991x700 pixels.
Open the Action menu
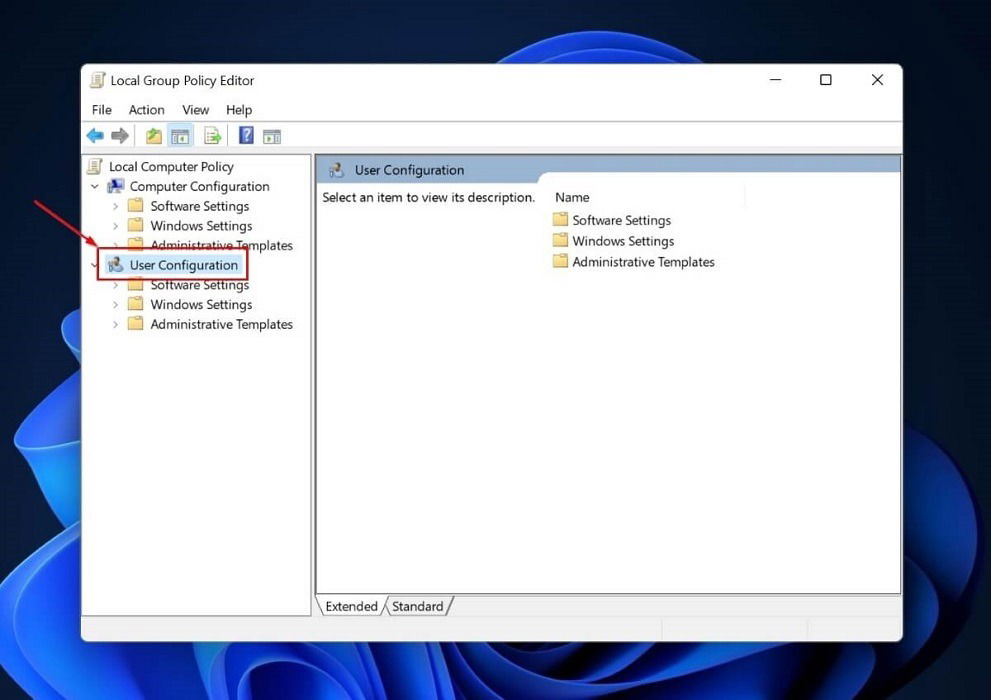(146, 110)
